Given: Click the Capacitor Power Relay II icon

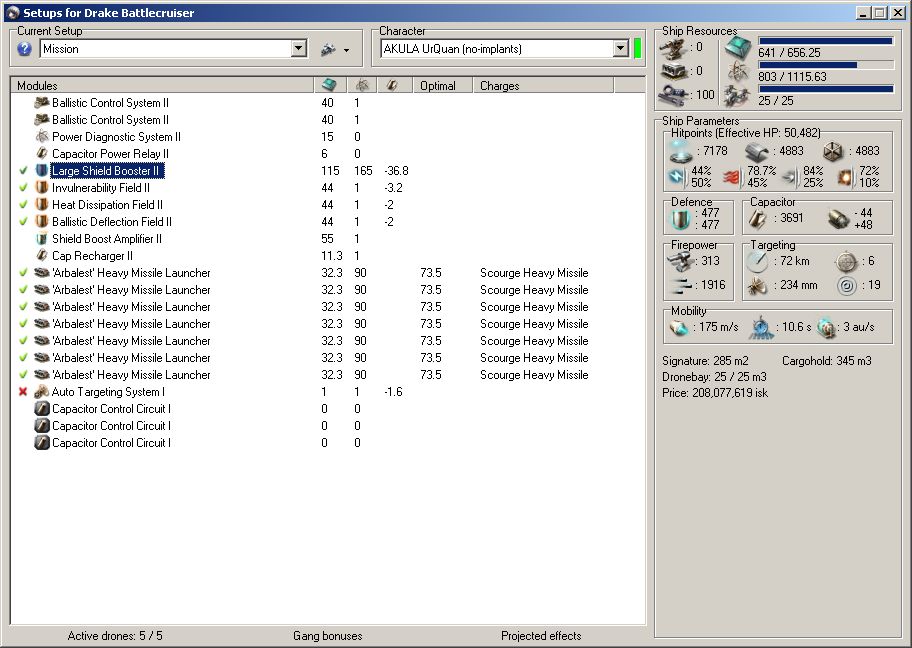Looking at the screenshot, I should [x=42, y=154].
